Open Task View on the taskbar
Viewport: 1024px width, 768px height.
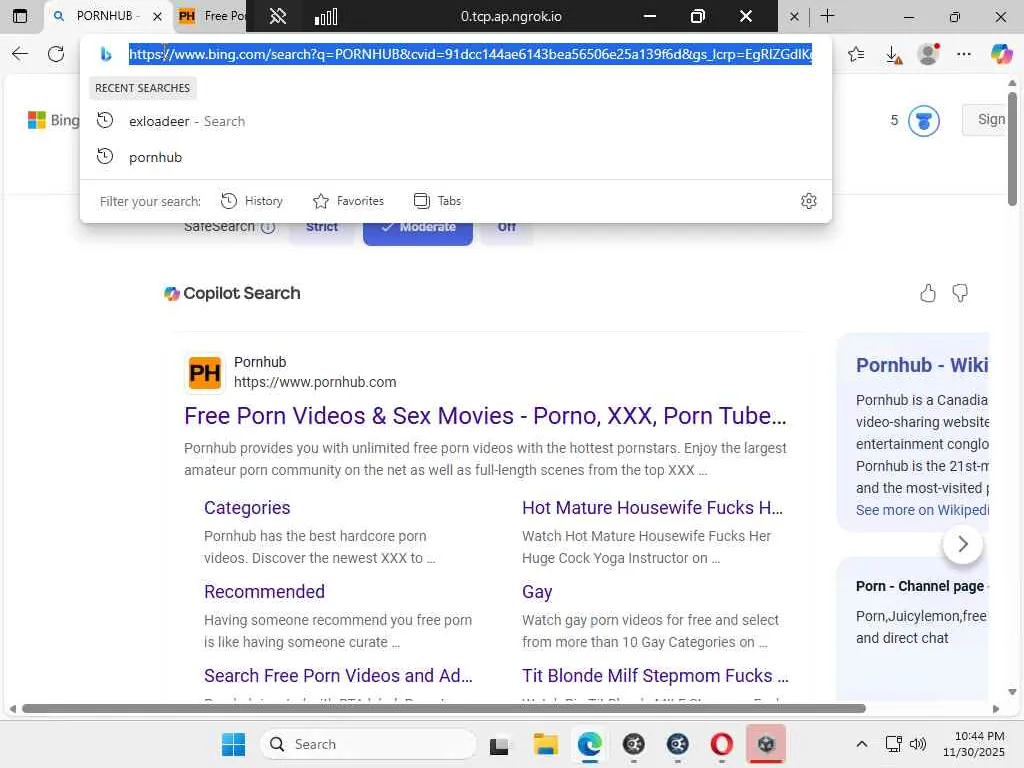tap(499, 745)
